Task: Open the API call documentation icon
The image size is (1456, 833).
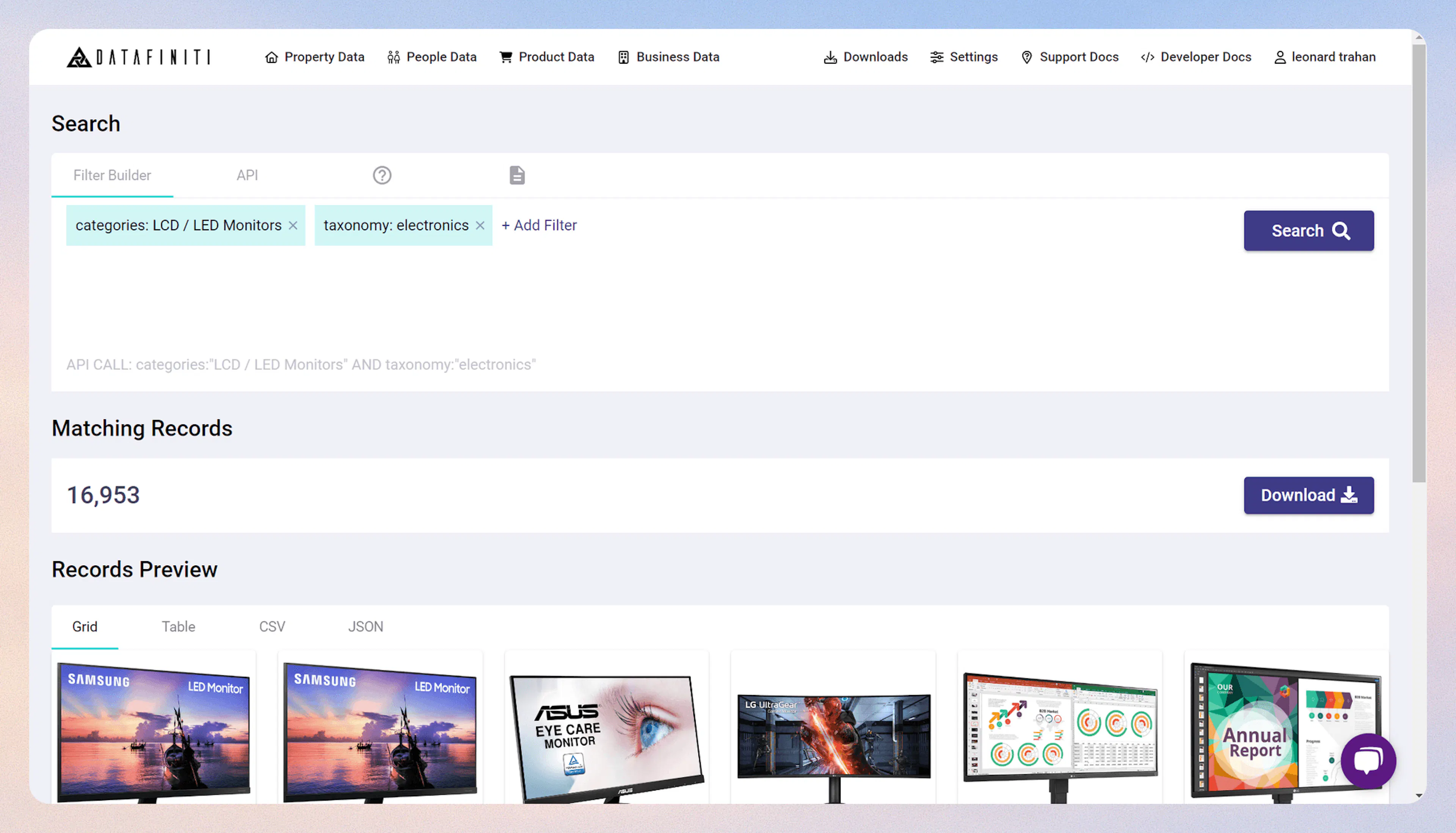Action: pyautogui.click(x=516, y=175)
